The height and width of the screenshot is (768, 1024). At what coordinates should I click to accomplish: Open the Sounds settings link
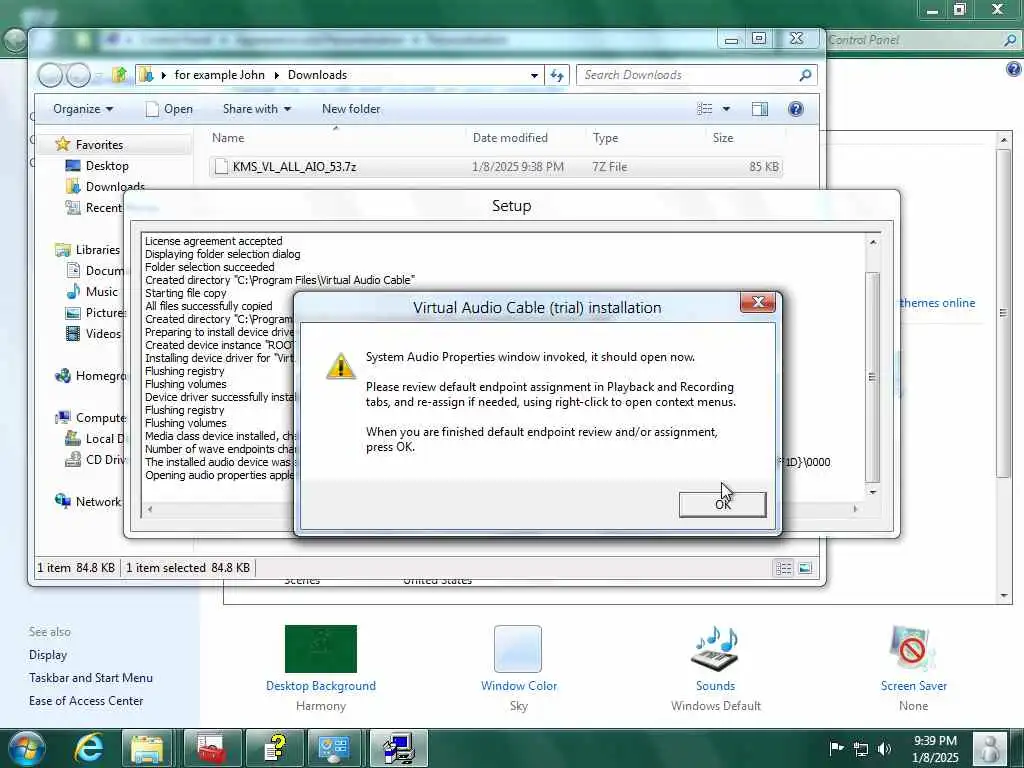coord(715,686)
